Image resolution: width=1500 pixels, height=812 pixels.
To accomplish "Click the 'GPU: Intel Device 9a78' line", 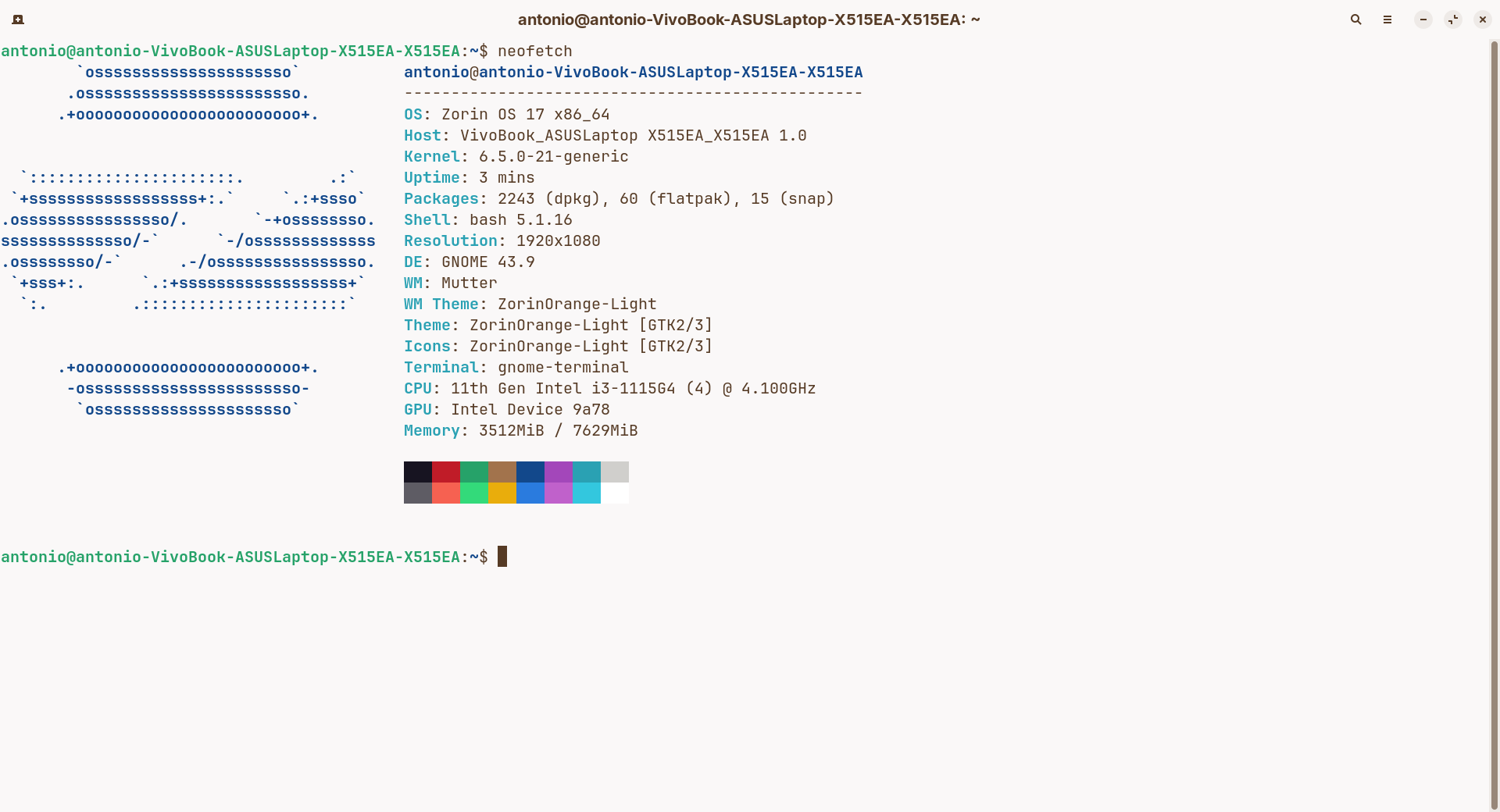I will [x=507, y=409].
